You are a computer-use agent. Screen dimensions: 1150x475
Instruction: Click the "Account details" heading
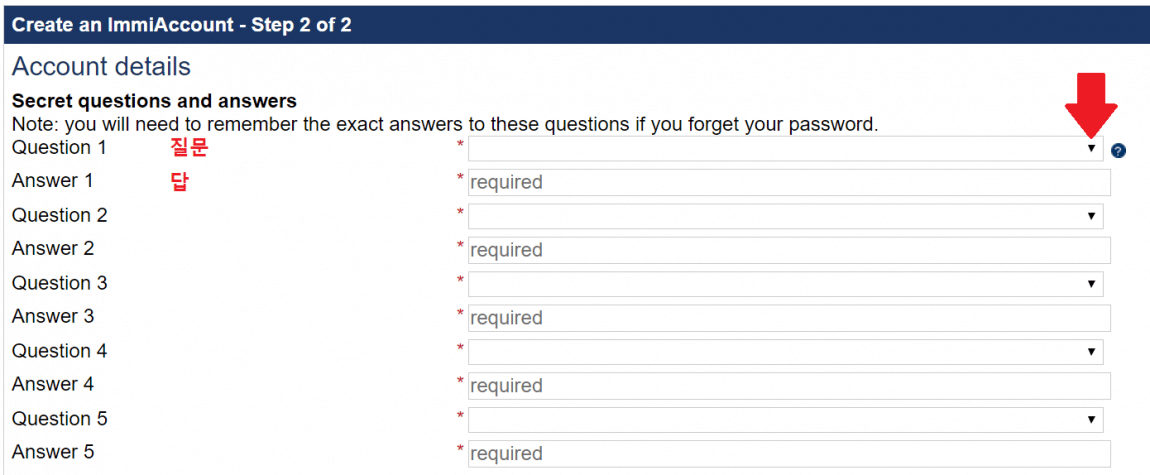point(101,67)
